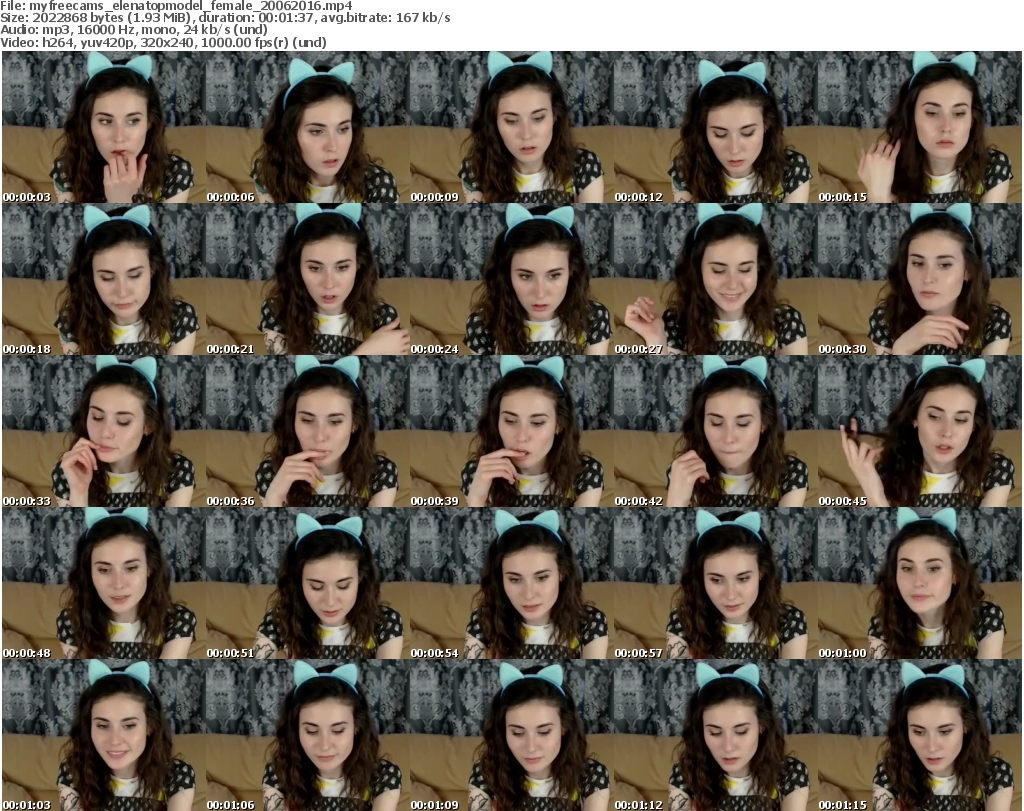
Task: Select the thumbnail frame stamped 00:00:18
Action: [x=103, y=279]
